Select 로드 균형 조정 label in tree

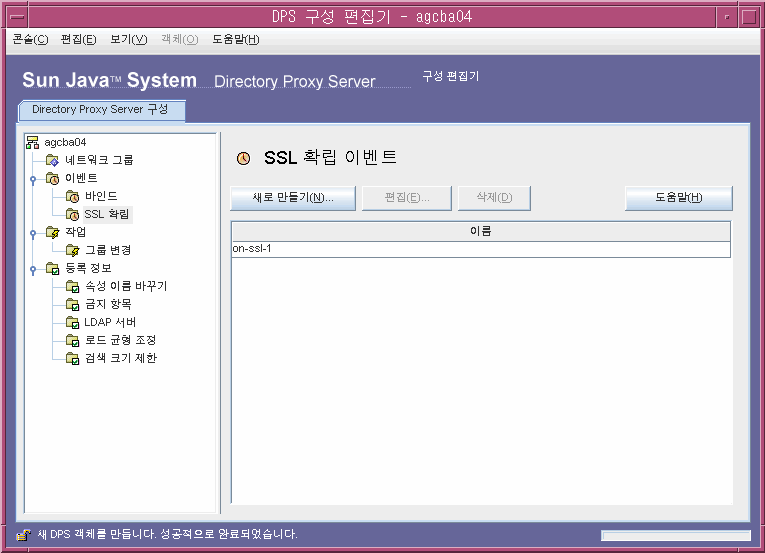pos(121,340)
